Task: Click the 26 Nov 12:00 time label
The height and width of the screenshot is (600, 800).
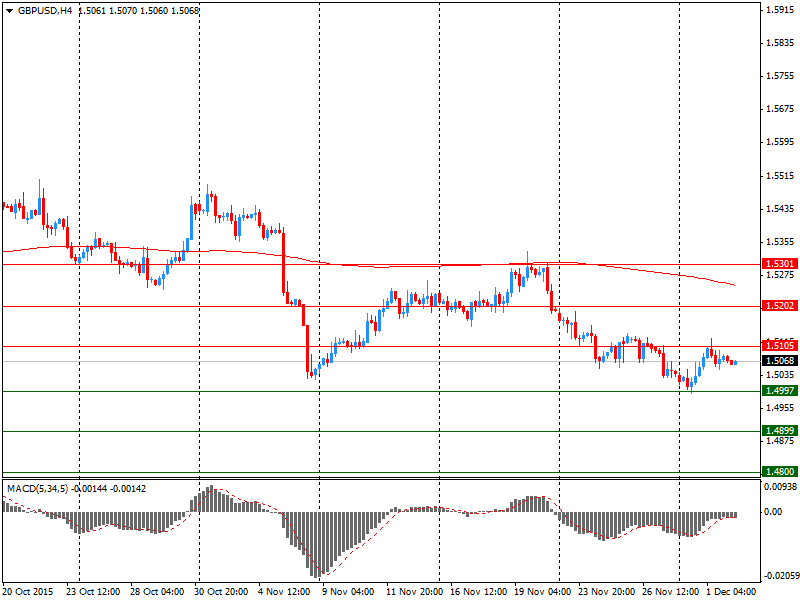Action: tap(670, 592)
